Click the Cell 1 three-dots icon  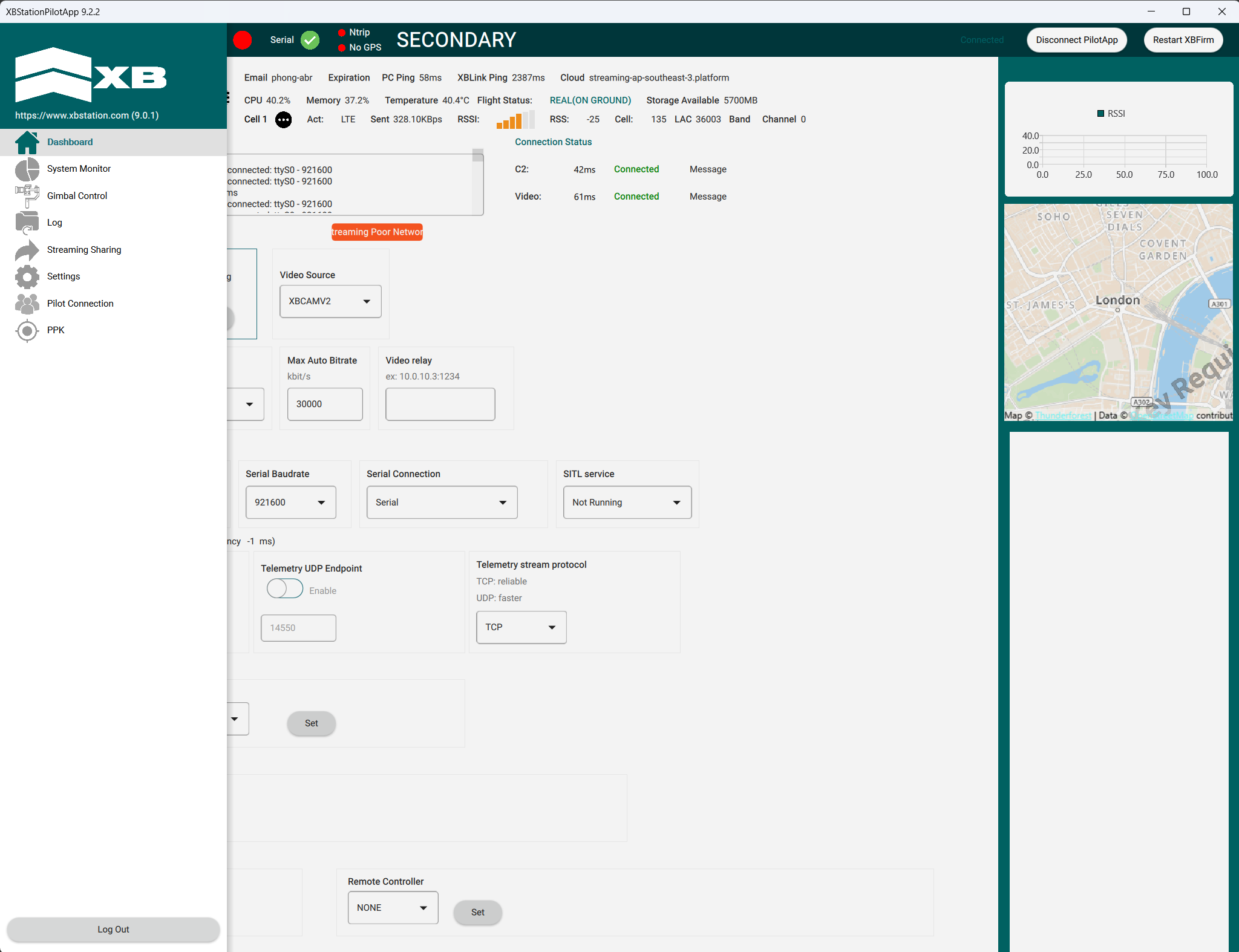click(283, 120)
